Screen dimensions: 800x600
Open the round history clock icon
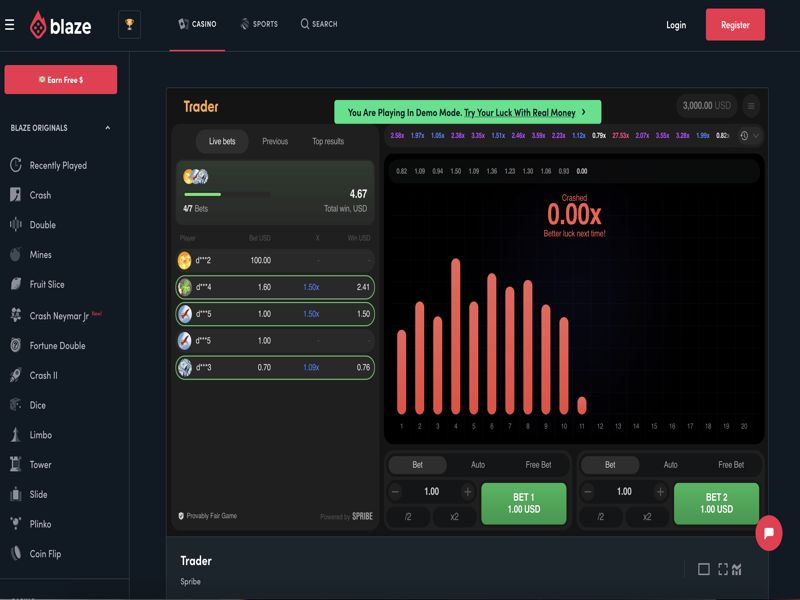tap(744, 136)
